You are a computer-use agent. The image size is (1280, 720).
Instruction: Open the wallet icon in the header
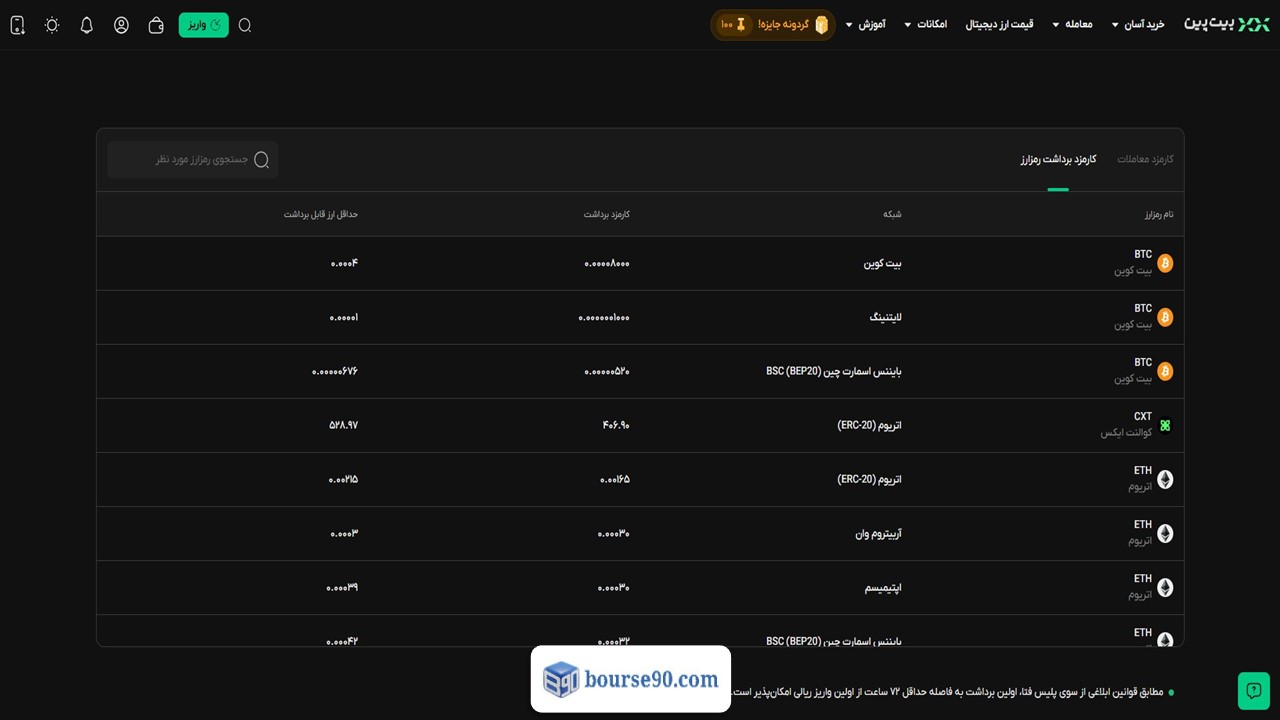click(x=156, y=25)
